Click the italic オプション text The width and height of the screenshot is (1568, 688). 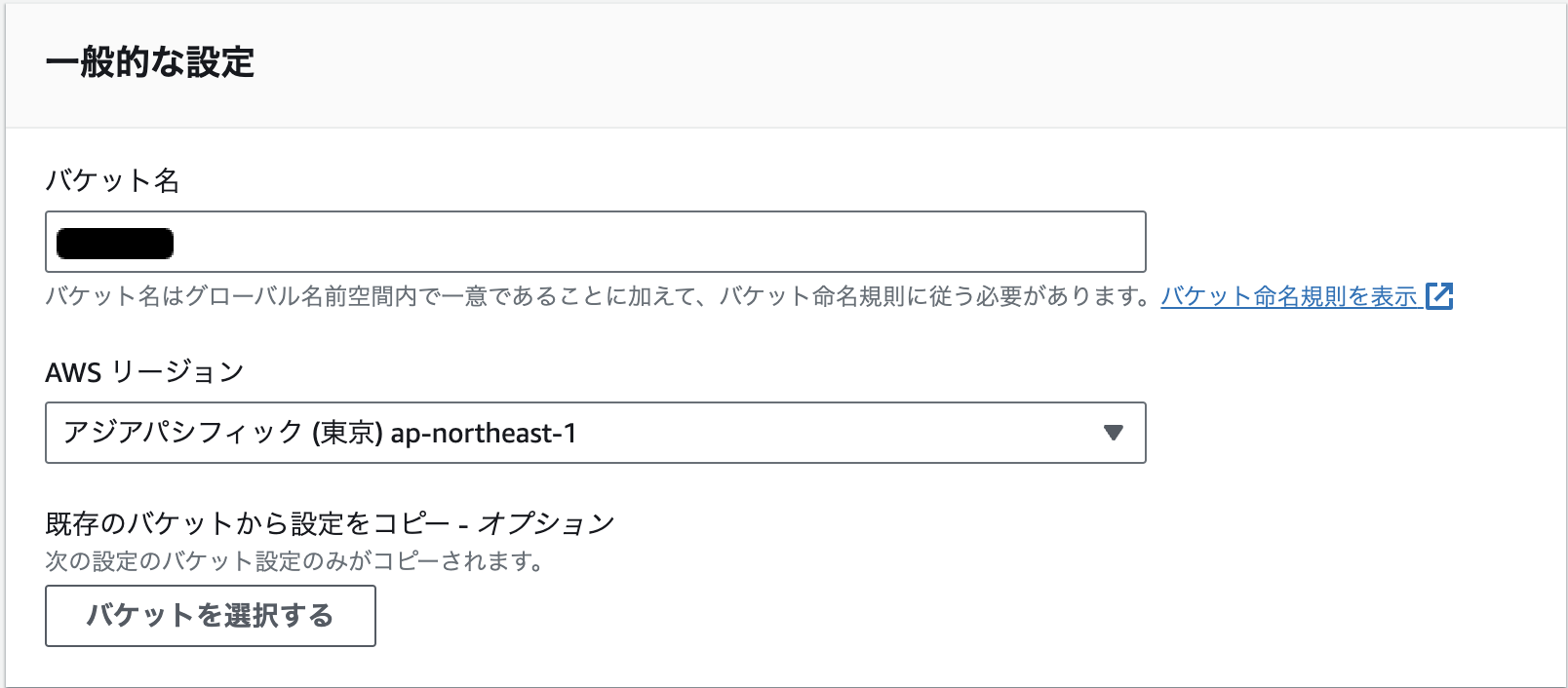(546, 524)
